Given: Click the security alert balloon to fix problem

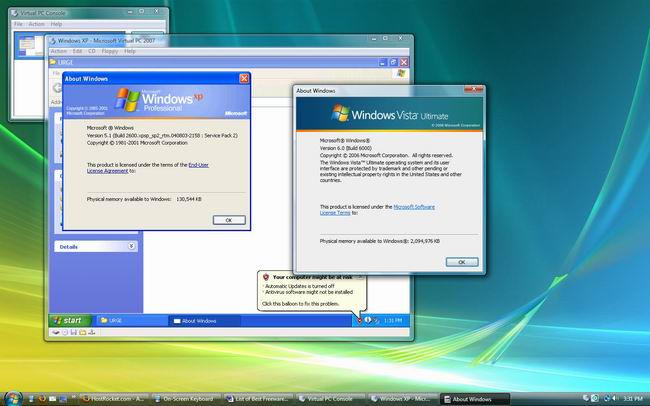Looking at the screenshot, I should coord(312,290).
